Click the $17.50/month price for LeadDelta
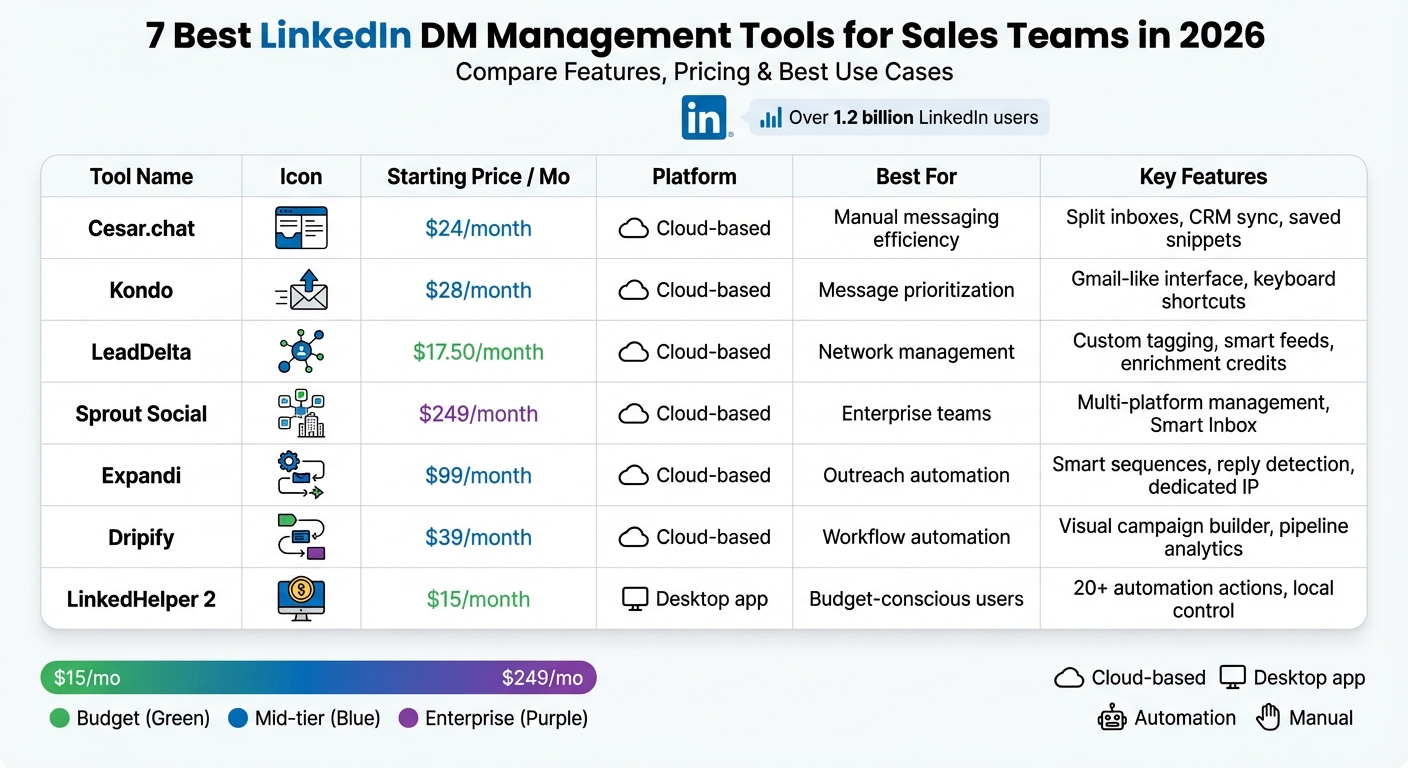 tap(478, 351)
